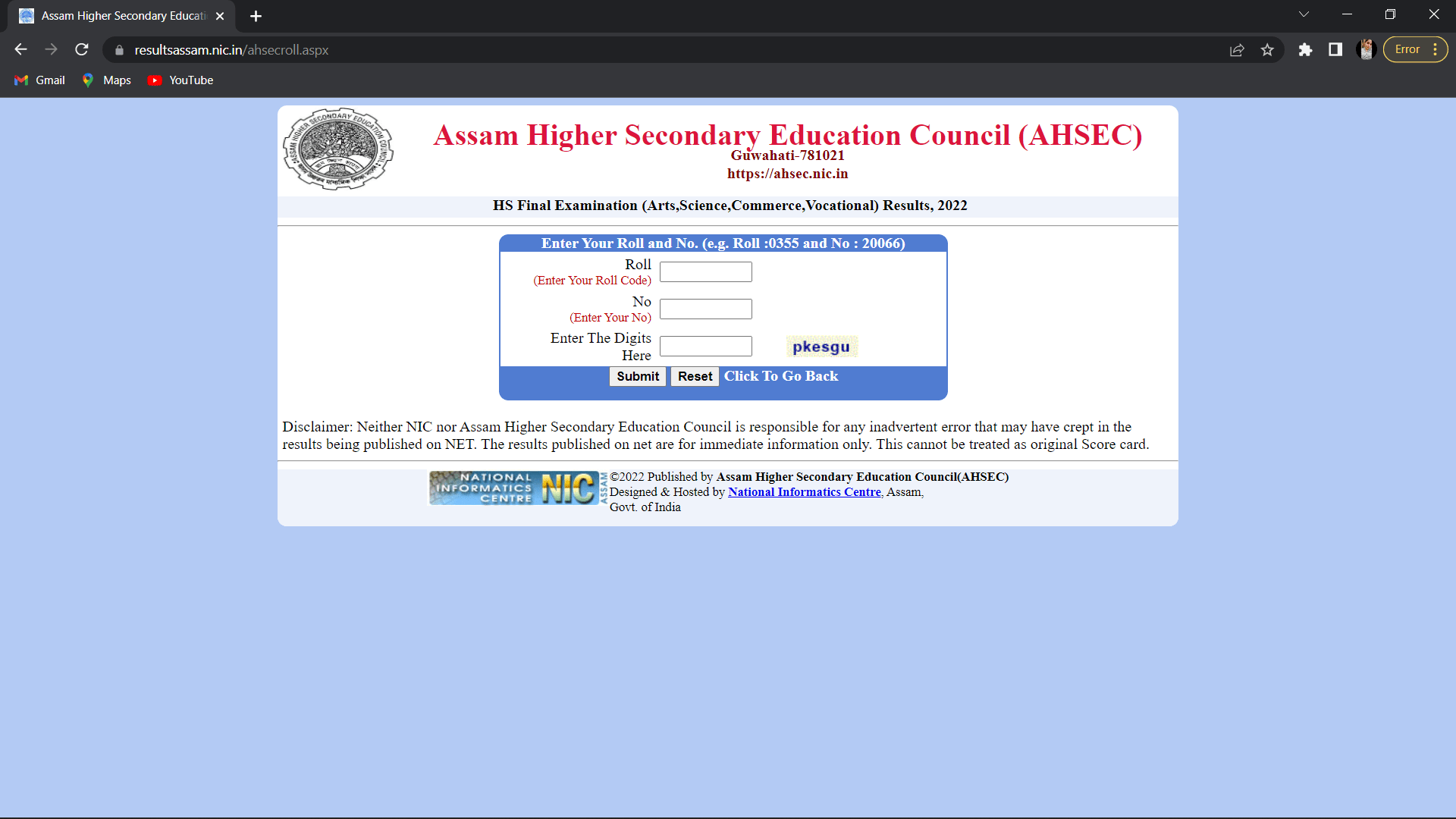The image size is (1456, 819).
Task: Click the AHSEC council logo image
Action: point(337,149)
